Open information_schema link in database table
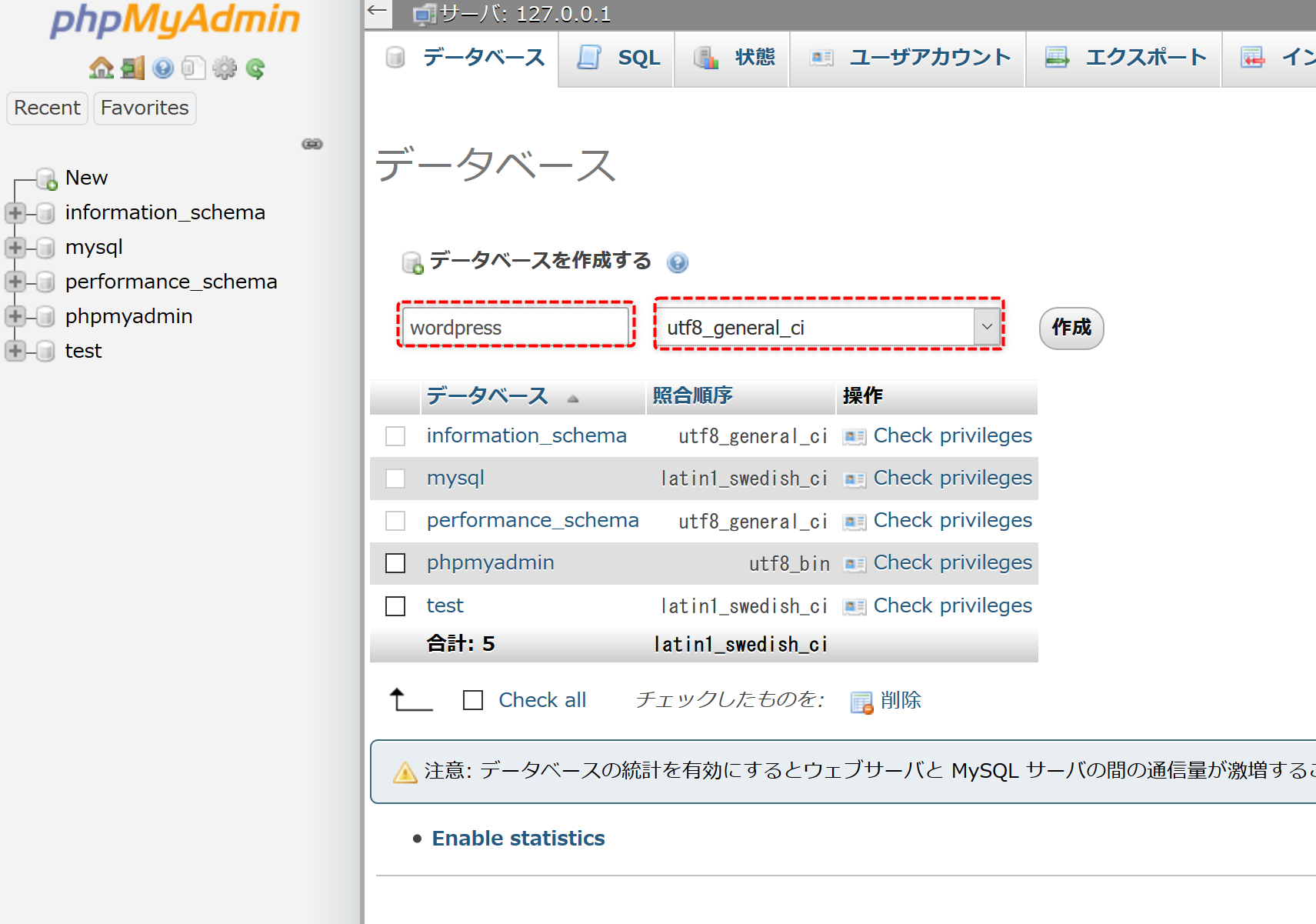The image size is (1316, 924). point(527,435)
